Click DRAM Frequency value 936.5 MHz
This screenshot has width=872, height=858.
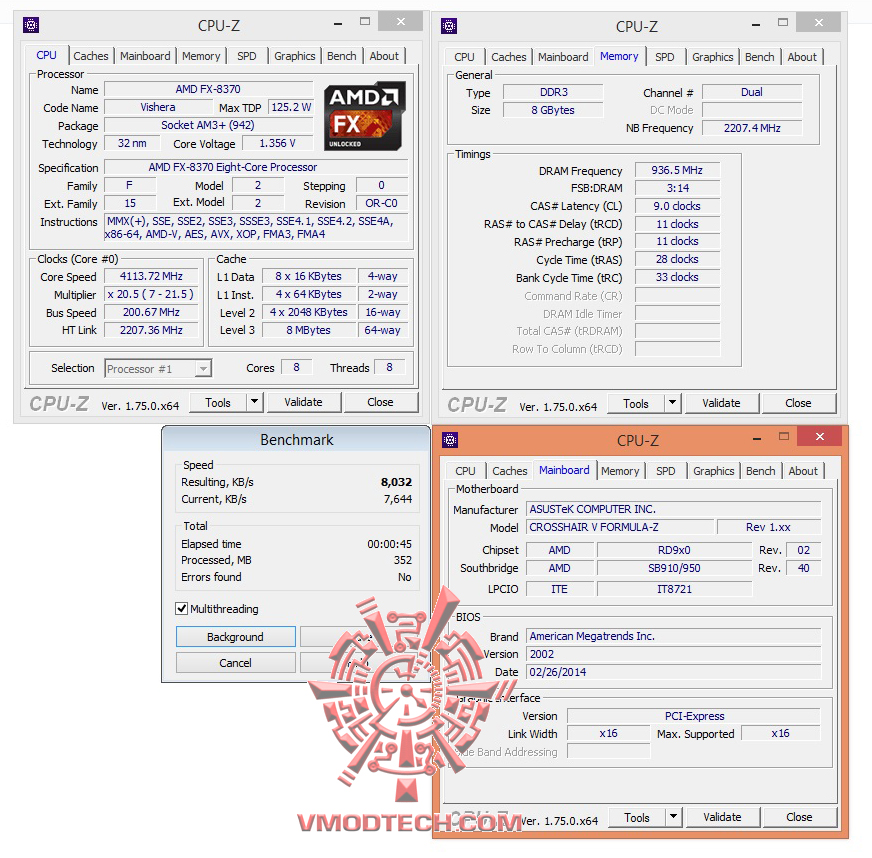[677, 170]
